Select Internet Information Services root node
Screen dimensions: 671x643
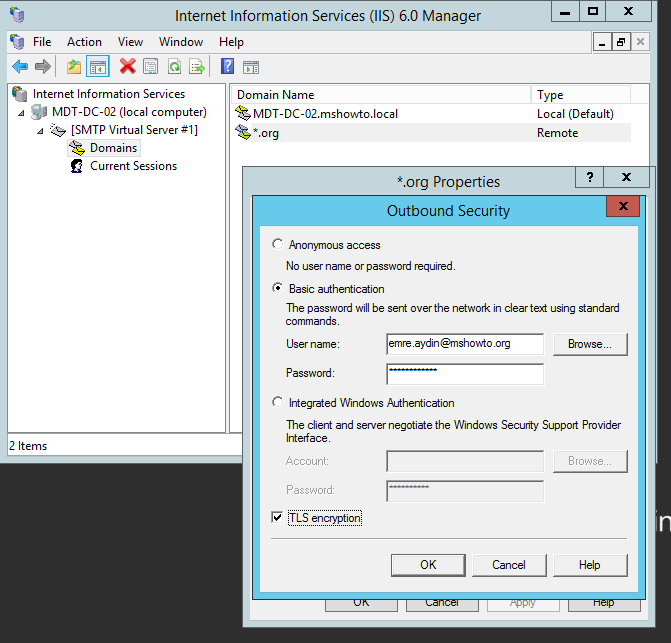[x=109, y=94]
